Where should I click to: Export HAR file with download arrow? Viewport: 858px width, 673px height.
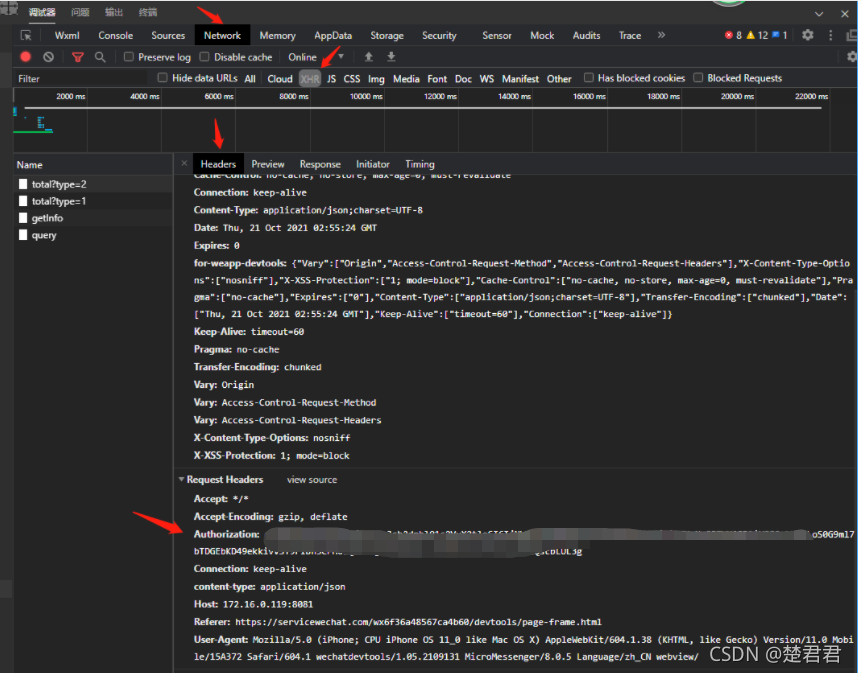click(x=391, y=57)
